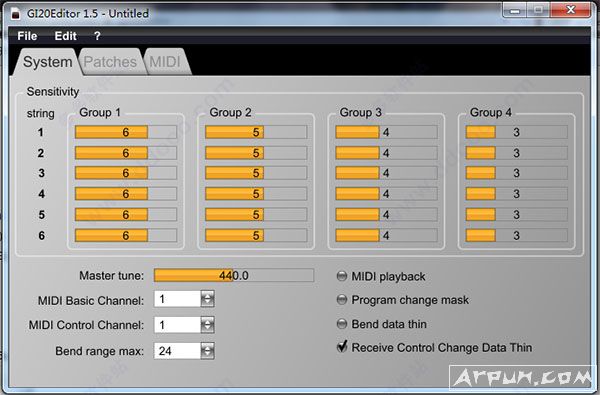Click the GI20Editor app icon in title bar

click(15, 13)
